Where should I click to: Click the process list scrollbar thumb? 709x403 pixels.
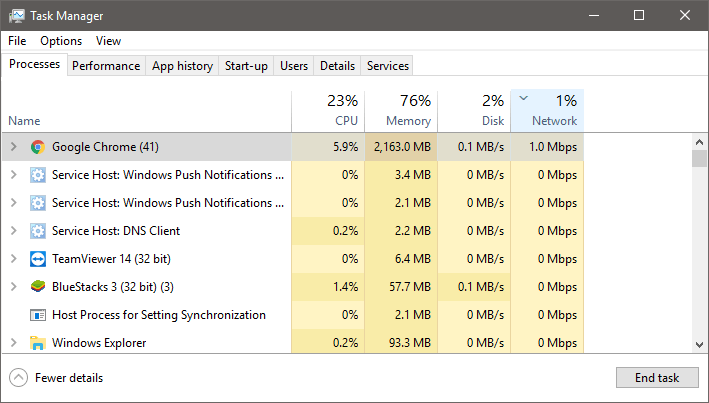(700, 159)
